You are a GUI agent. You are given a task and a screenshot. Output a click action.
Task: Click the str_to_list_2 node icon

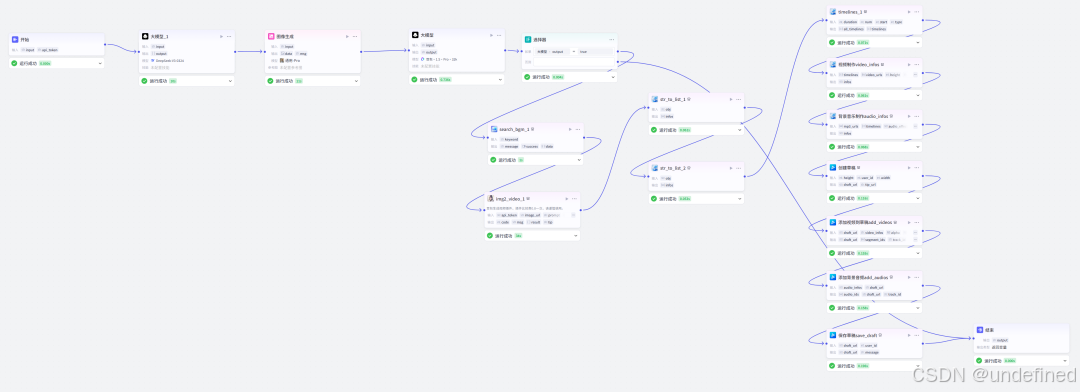coord(655,167)
